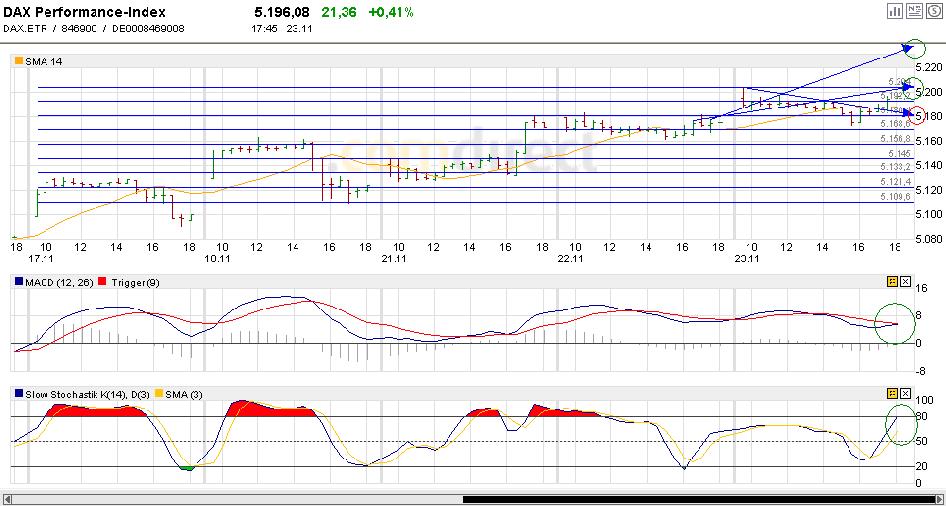
Task: Click the identifier line DAX.ETF / 846900
Action: [49, 28]
